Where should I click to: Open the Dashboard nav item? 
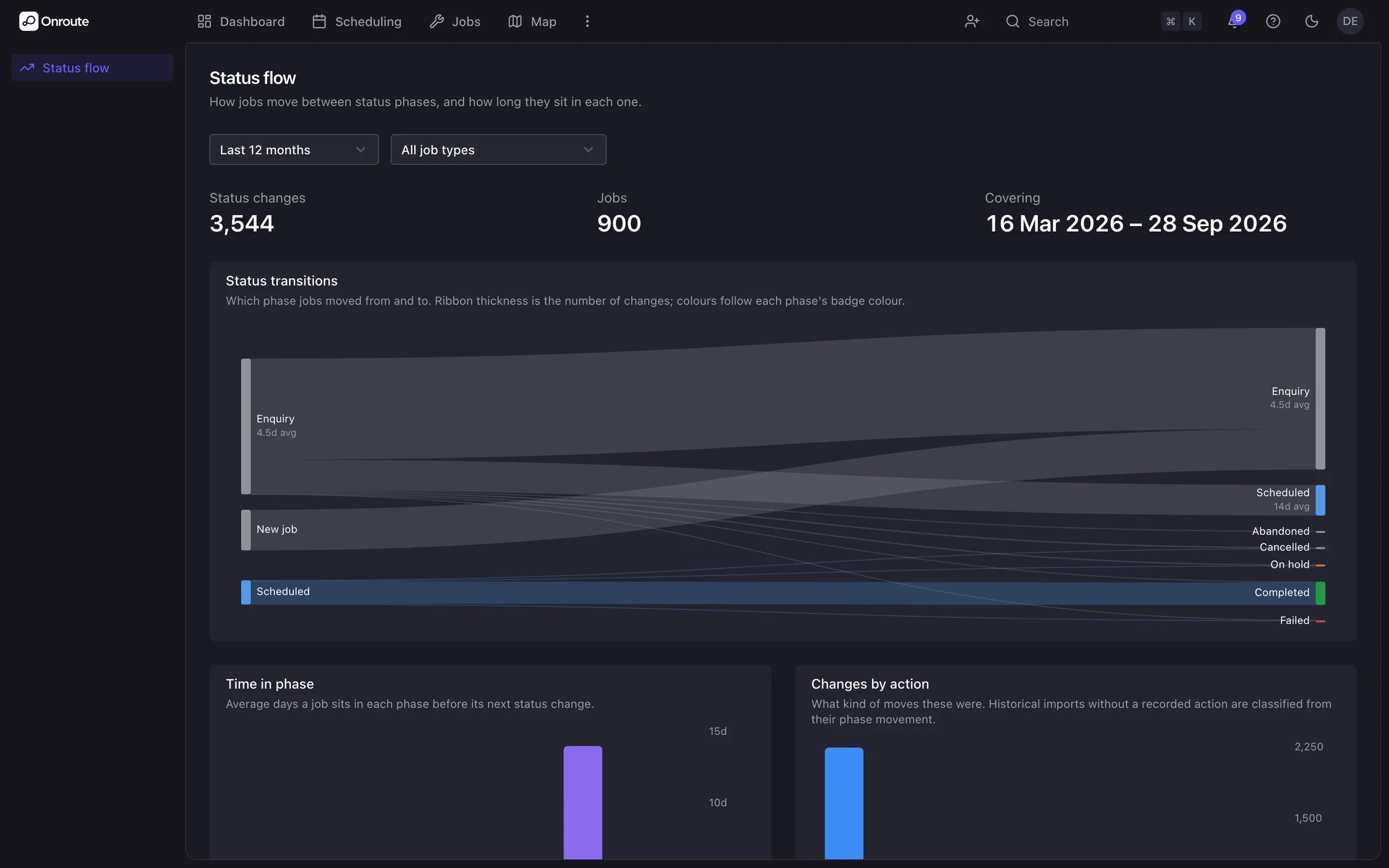(x=240, y=21)
